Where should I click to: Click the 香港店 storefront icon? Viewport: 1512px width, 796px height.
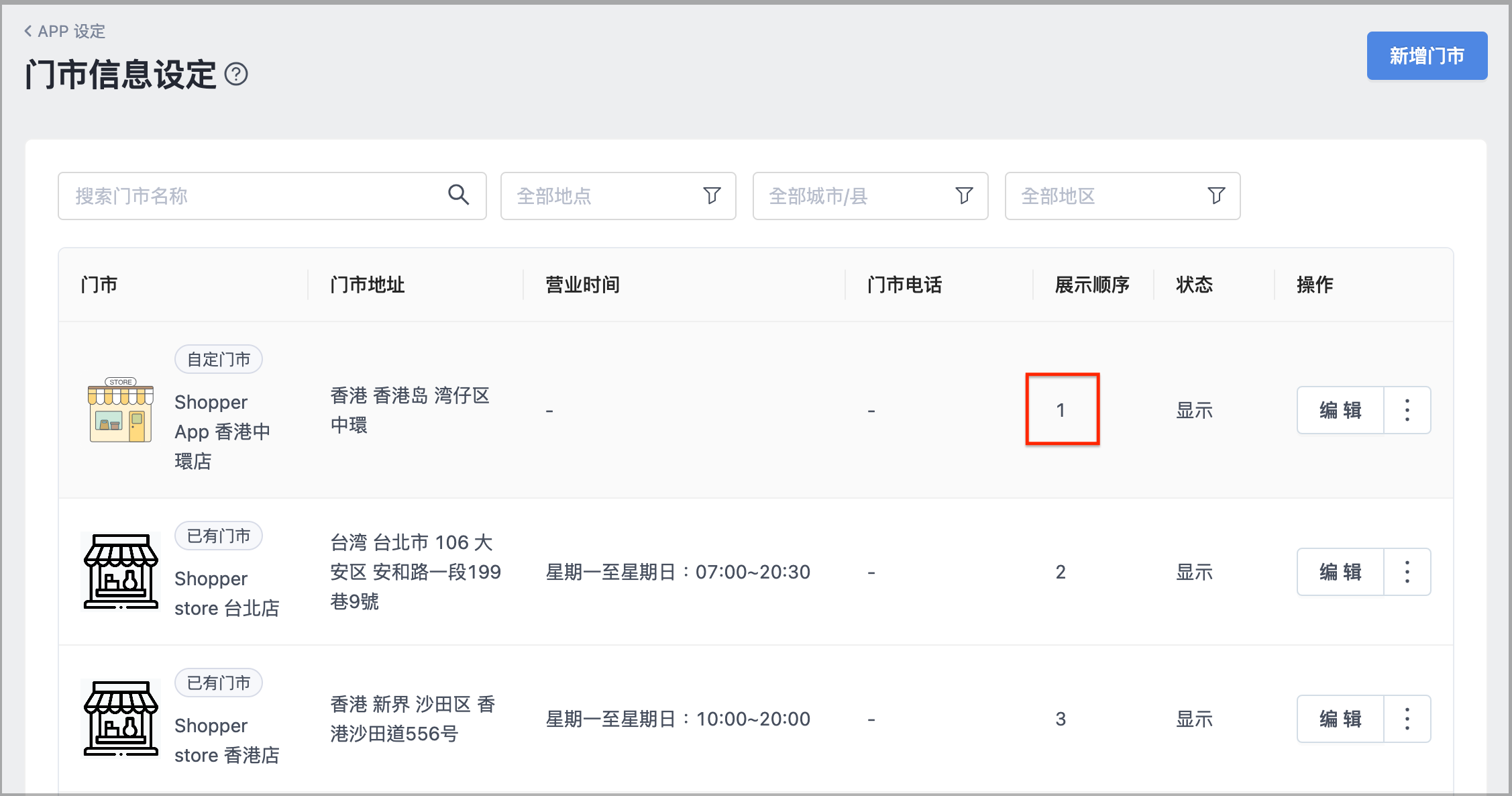click(121, 719)
